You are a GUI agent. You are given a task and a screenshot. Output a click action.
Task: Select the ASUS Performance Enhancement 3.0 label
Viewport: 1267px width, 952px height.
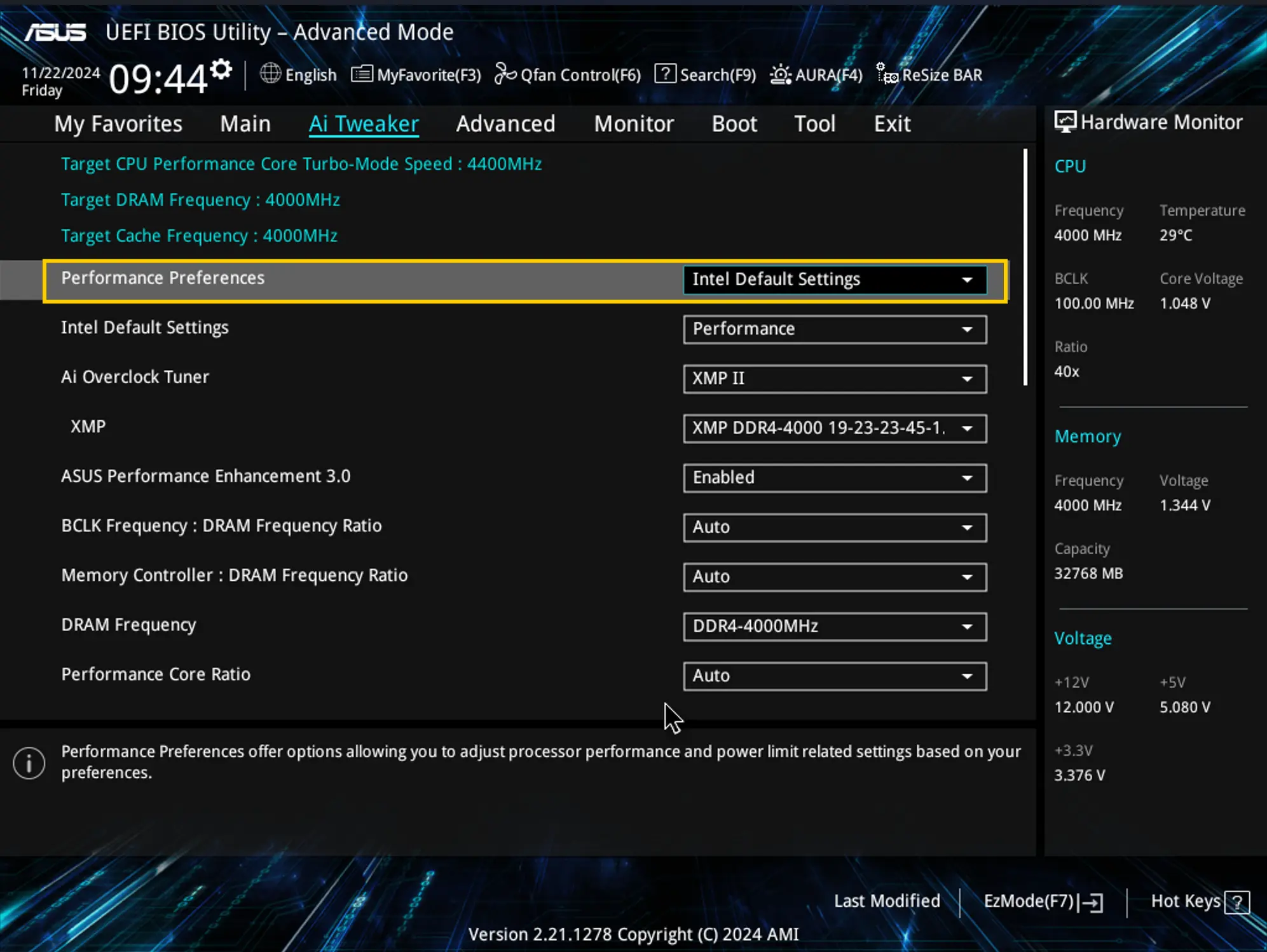point(206,476)
